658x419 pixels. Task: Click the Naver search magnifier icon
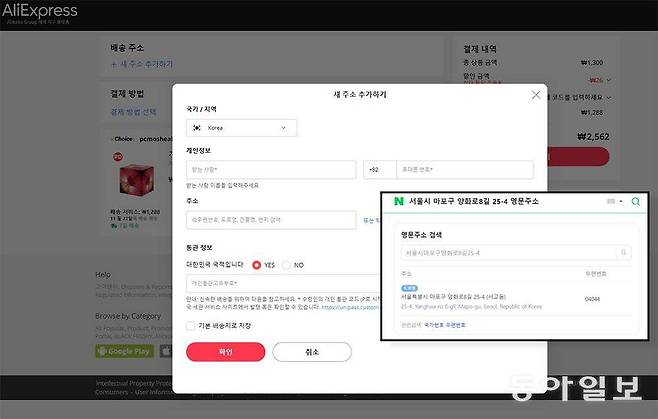[x=636, y=202]
